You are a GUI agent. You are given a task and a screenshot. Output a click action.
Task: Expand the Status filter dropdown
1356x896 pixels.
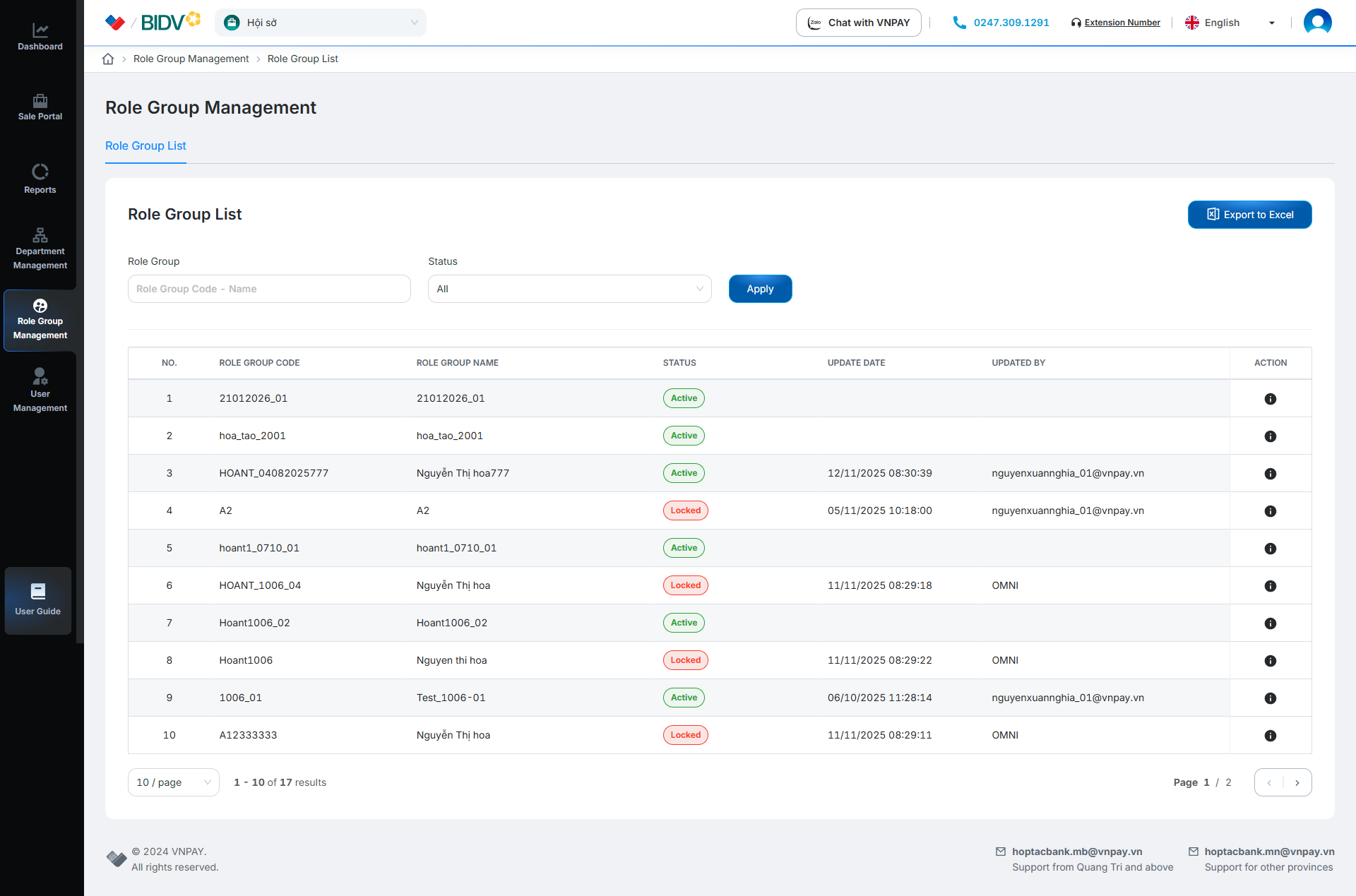[569, 289]
